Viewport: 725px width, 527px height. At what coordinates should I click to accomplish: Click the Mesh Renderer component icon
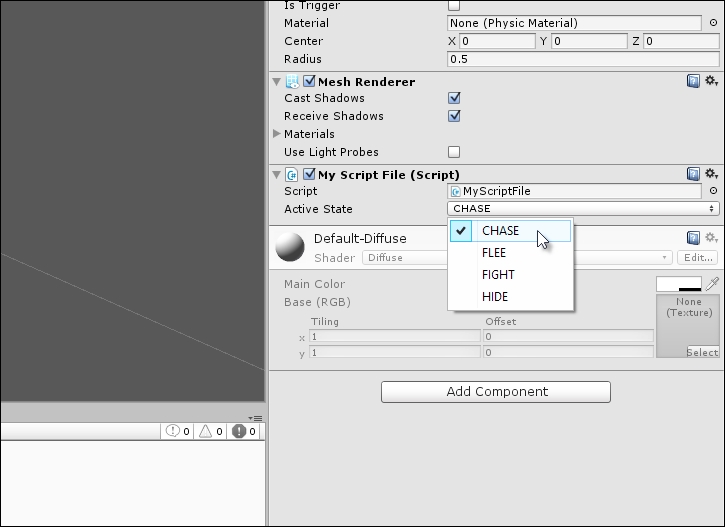(292, 82)
